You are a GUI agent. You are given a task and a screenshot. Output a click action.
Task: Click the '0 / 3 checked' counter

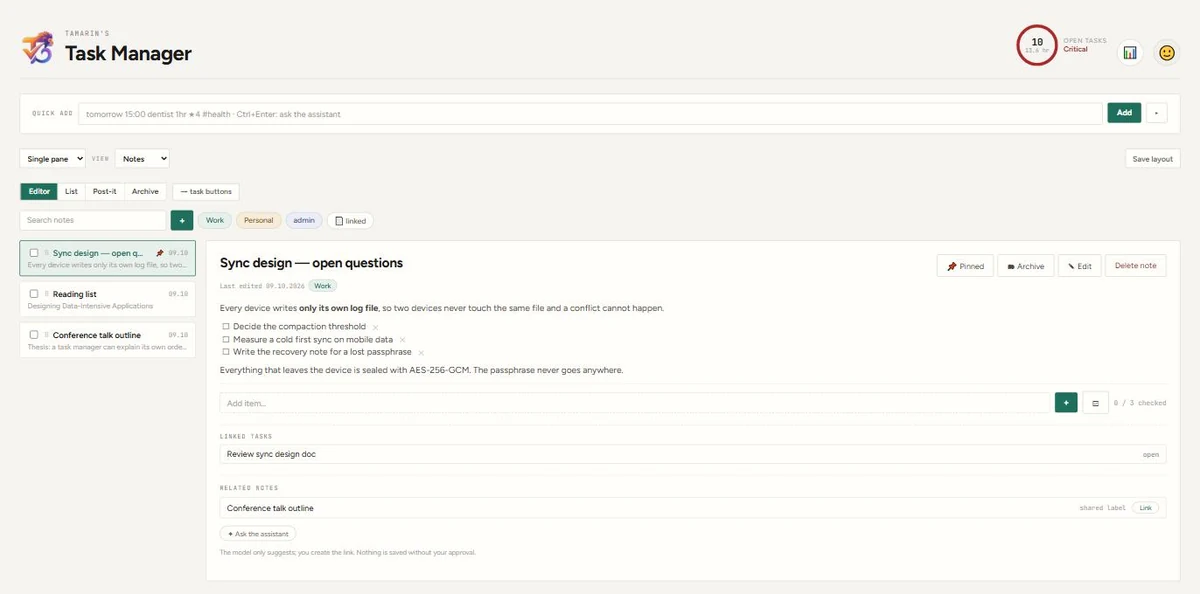(1140, 403)
